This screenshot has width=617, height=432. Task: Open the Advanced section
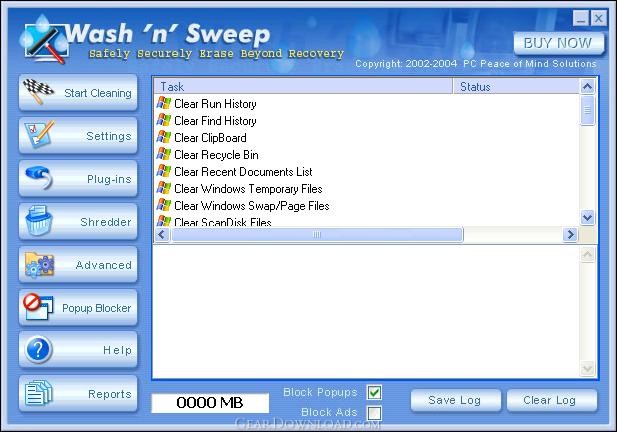[78, 264]
